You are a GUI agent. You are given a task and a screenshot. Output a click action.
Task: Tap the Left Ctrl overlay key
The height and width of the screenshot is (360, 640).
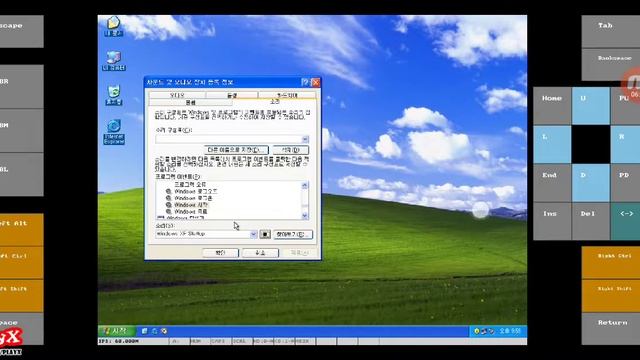tap(22, 262)
